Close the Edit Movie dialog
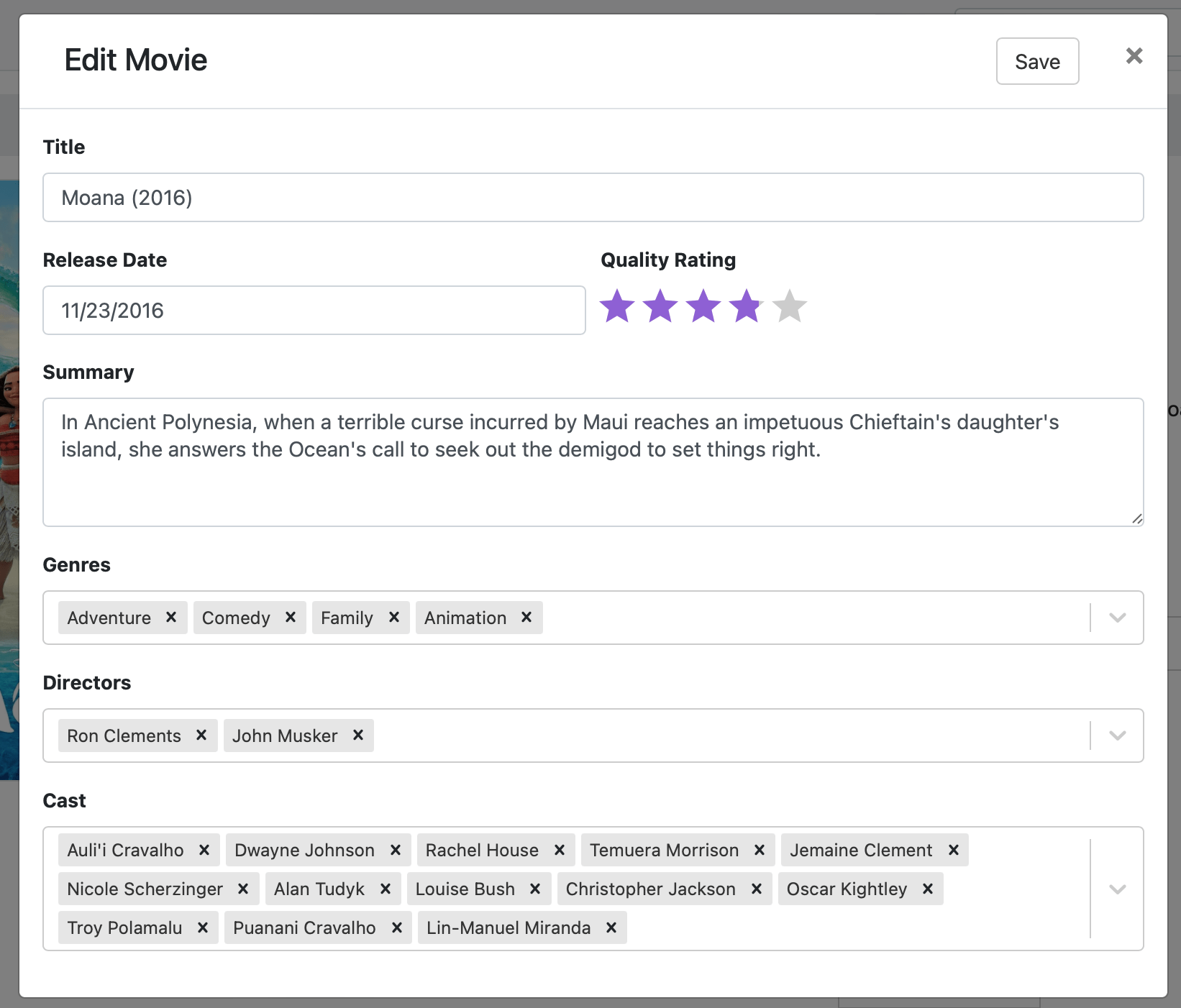 tap(1134, 55)
